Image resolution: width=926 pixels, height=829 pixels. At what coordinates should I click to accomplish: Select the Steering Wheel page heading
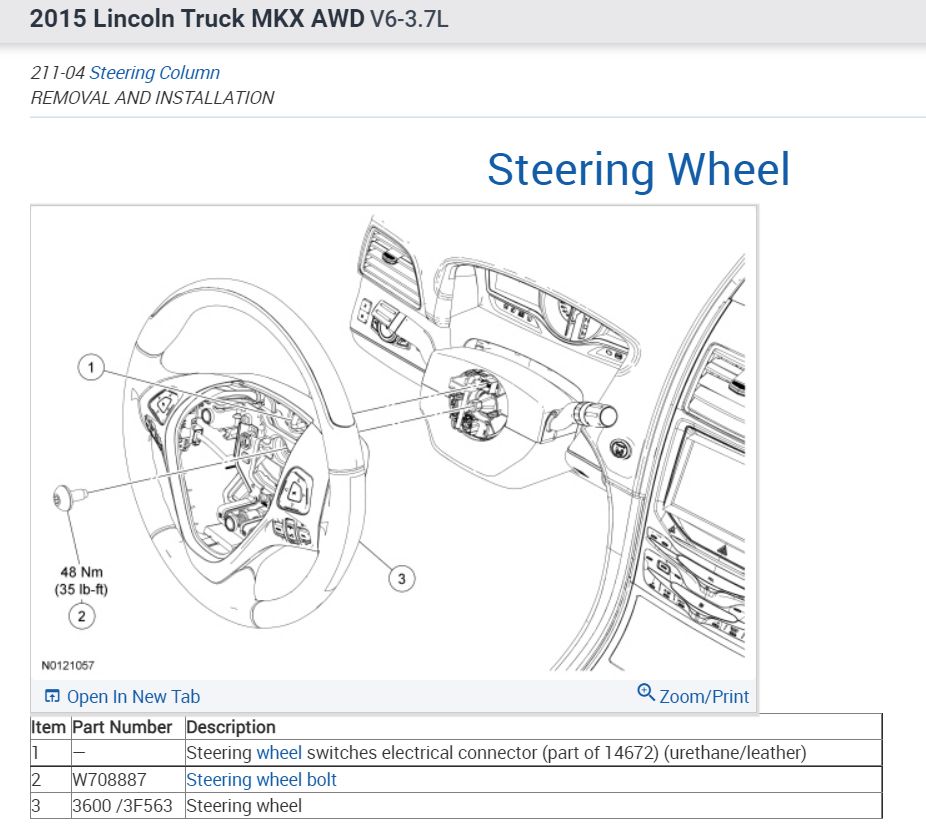click(x=638, y=170)
